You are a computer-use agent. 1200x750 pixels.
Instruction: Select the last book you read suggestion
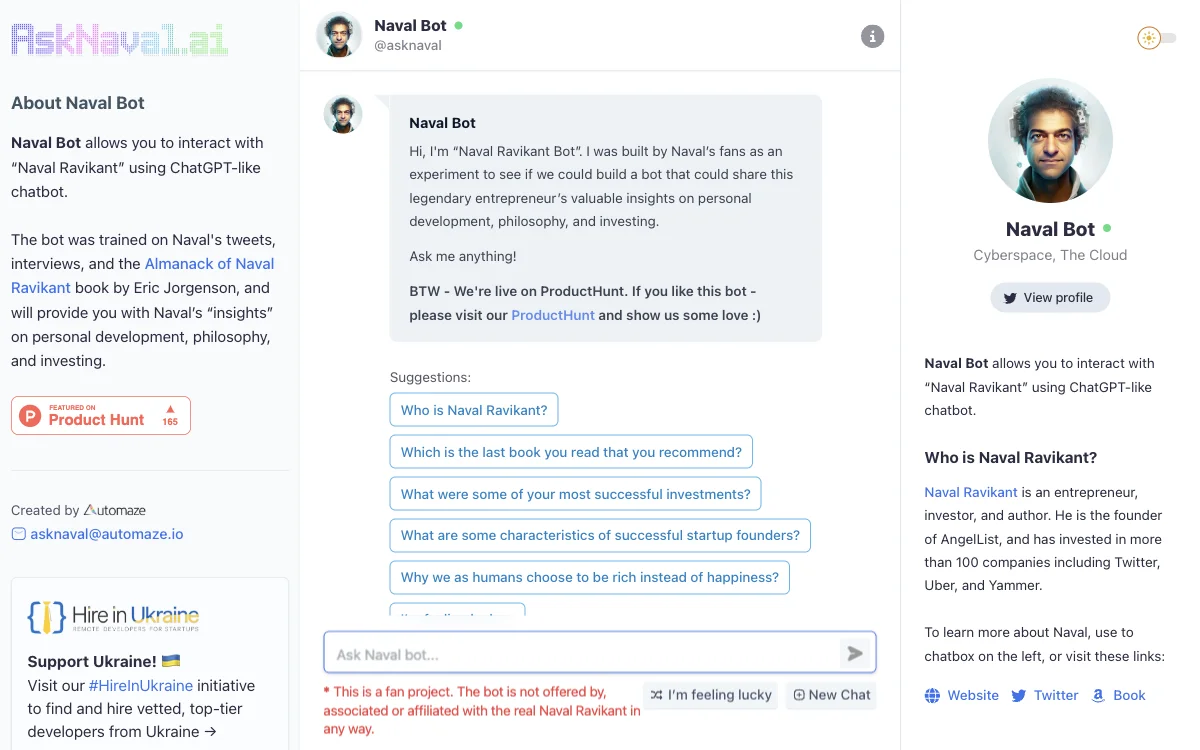571,452
